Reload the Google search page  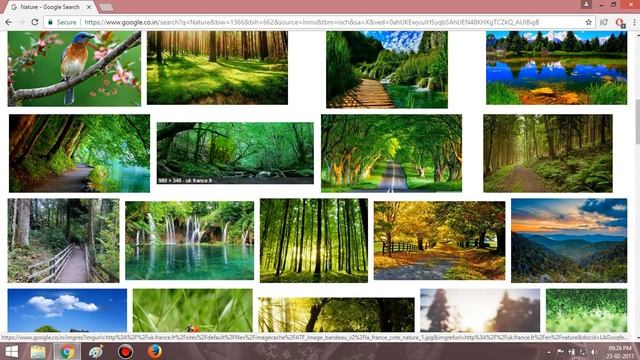click(35, 22)
